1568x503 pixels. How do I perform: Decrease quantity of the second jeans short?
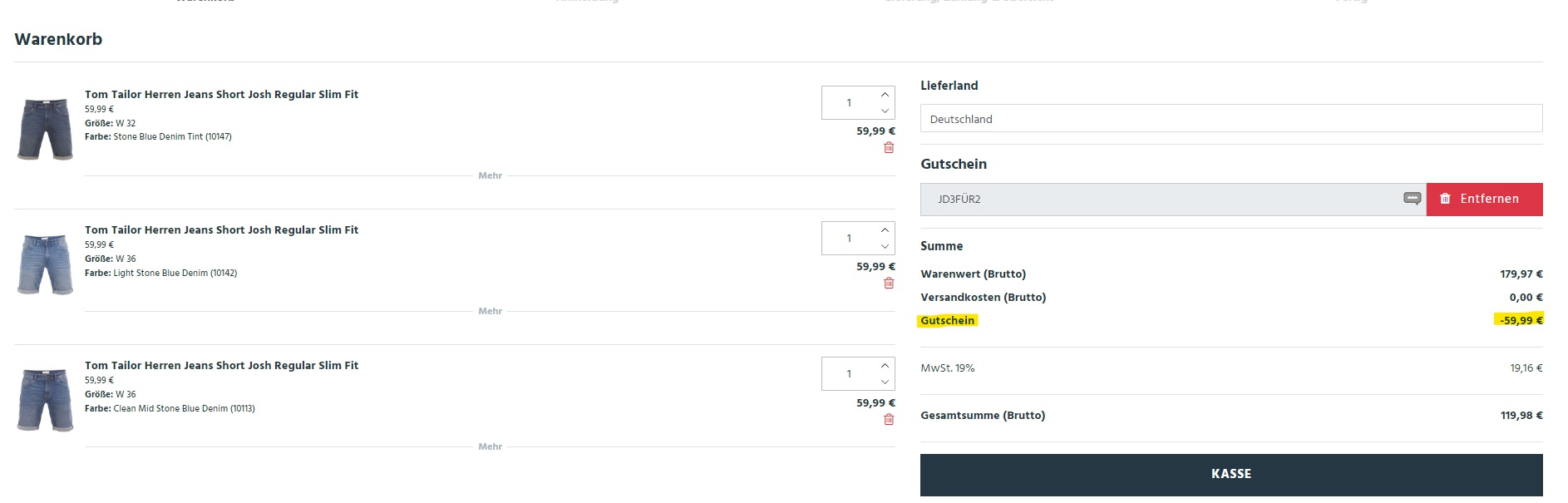click(x=884, y=247)
